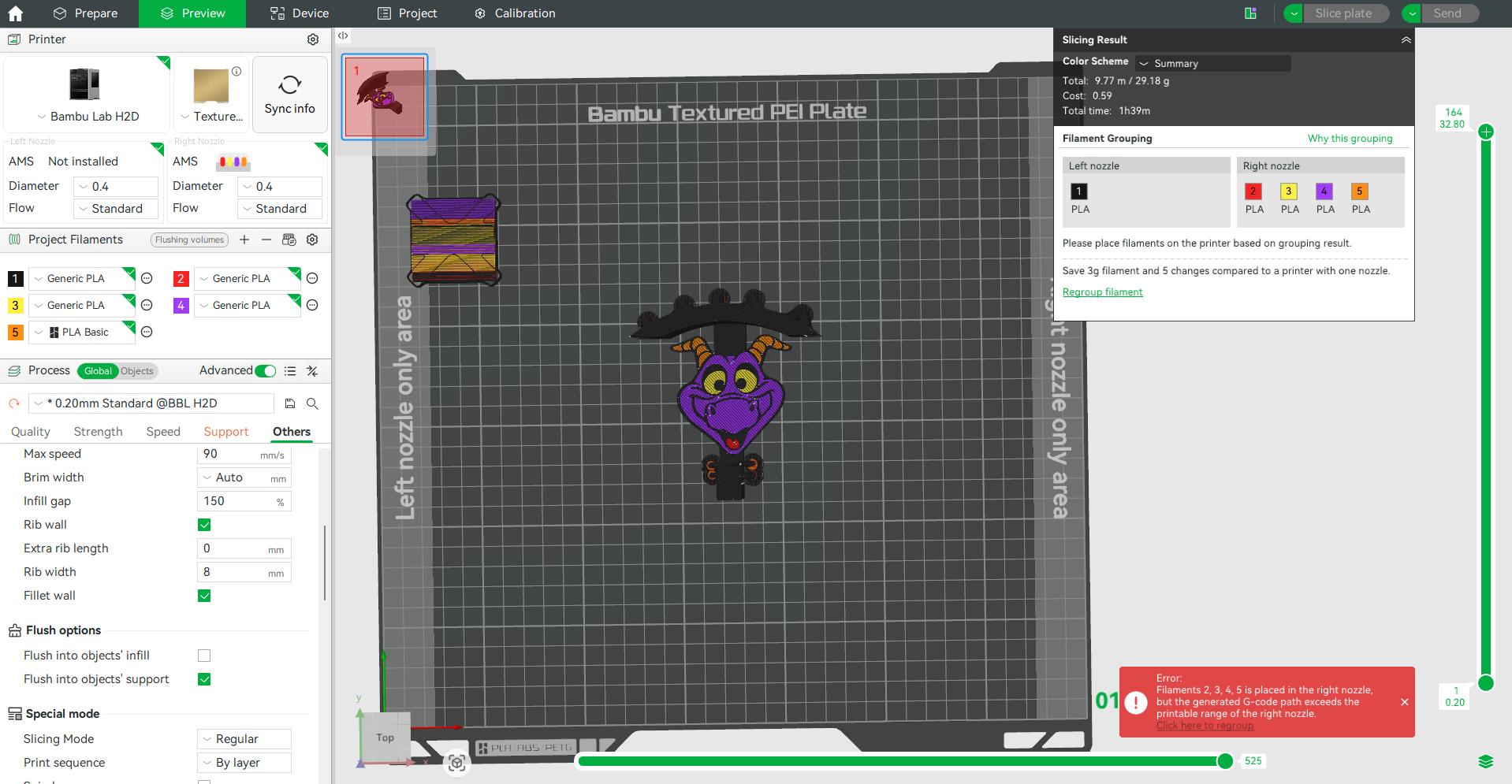
Task: Open project filaments settings gear
Action: 312,240
